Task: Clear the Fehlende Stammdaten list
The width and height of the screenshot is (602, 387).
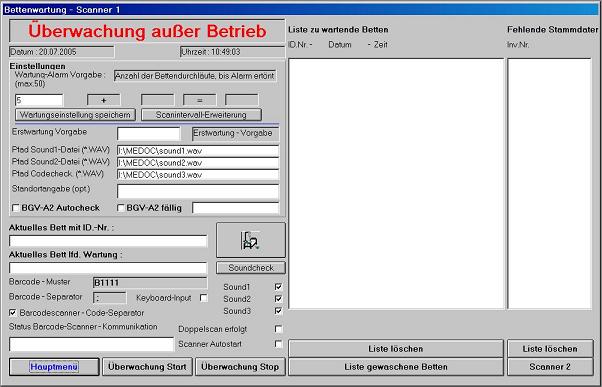Action: [x=550, y=349]
